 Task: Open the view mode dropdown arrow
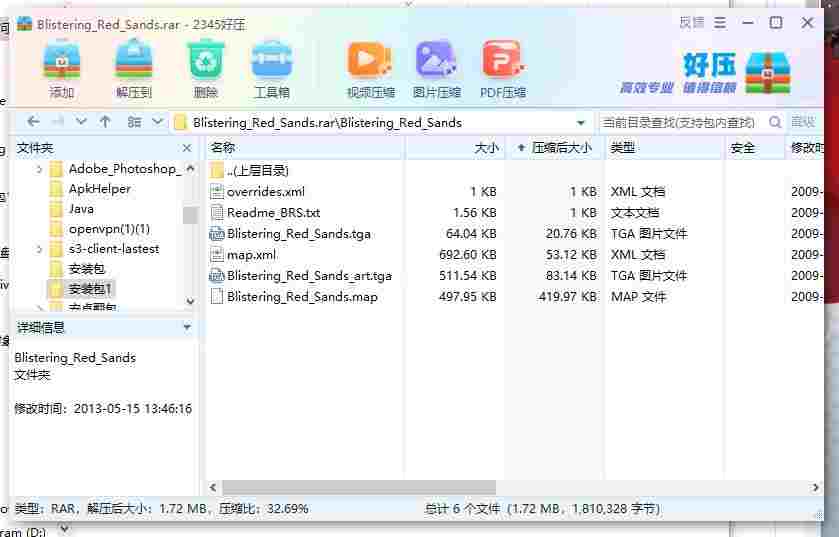157,122
